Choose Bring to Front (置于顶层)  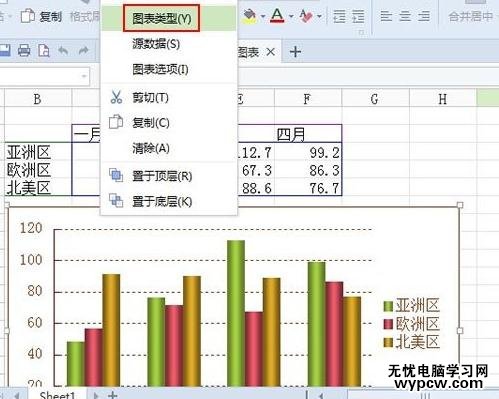click(x=169, y=176)
